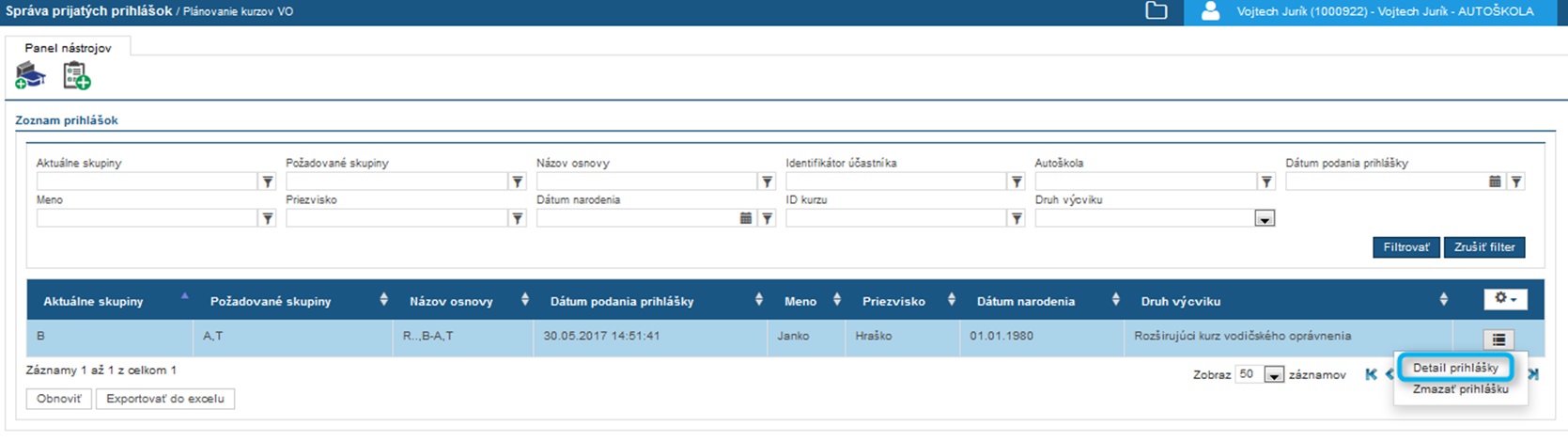Sort table by Priezvisko column
The width and height of the screenshot is (1568, 442).
(x=952, y=300)
